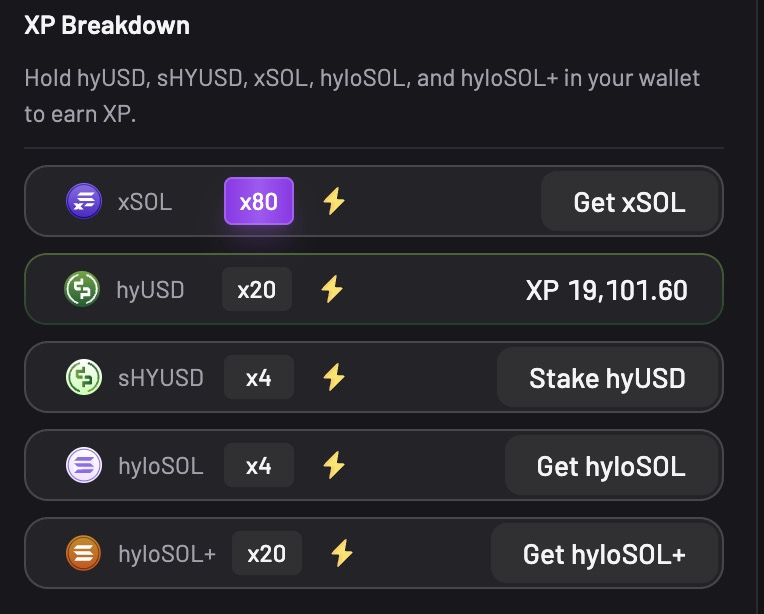
Task: Click the lightning bolt in the hyUSD row
Action: (x=332, y=290)
